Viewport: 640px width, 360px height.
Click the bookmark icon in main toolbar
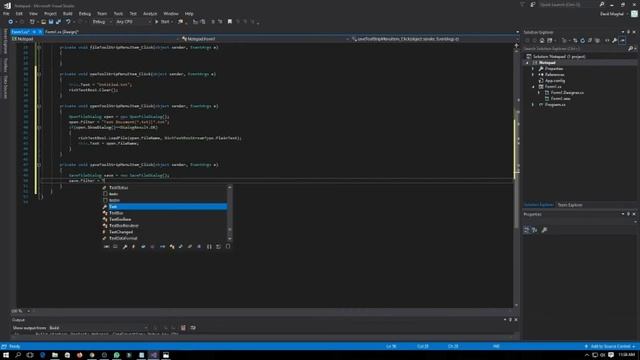click(x=230, y=22)
